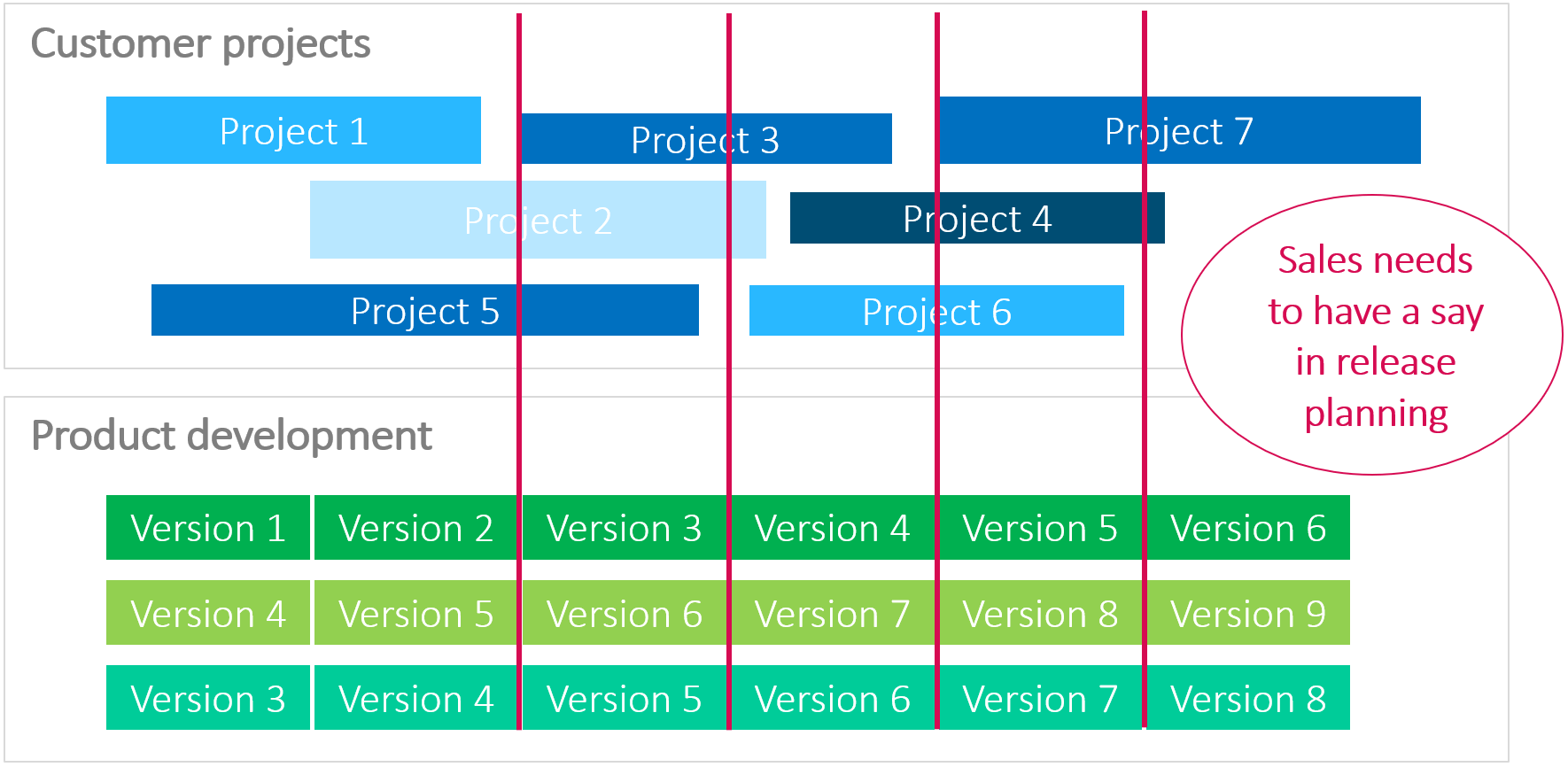Select Version 3 in the dark green row
This screenshot has height=767, width=1568.
click(x=624, y=528)
